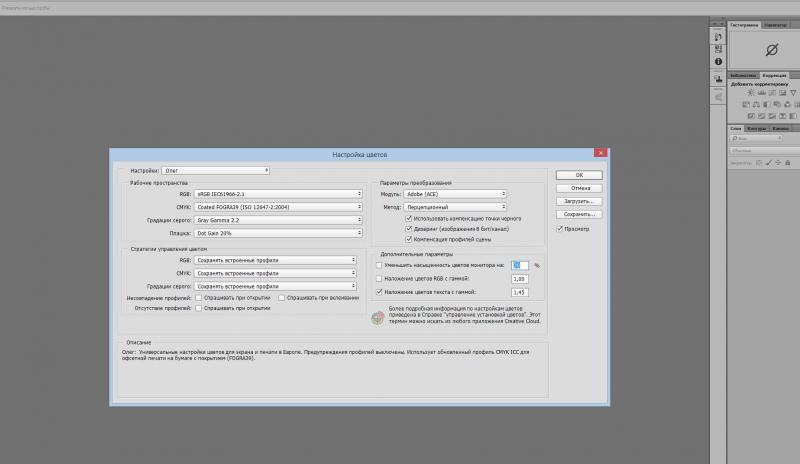Disable 'Наложение цветов текста с гаммой' checkbox

coord(379,292)
